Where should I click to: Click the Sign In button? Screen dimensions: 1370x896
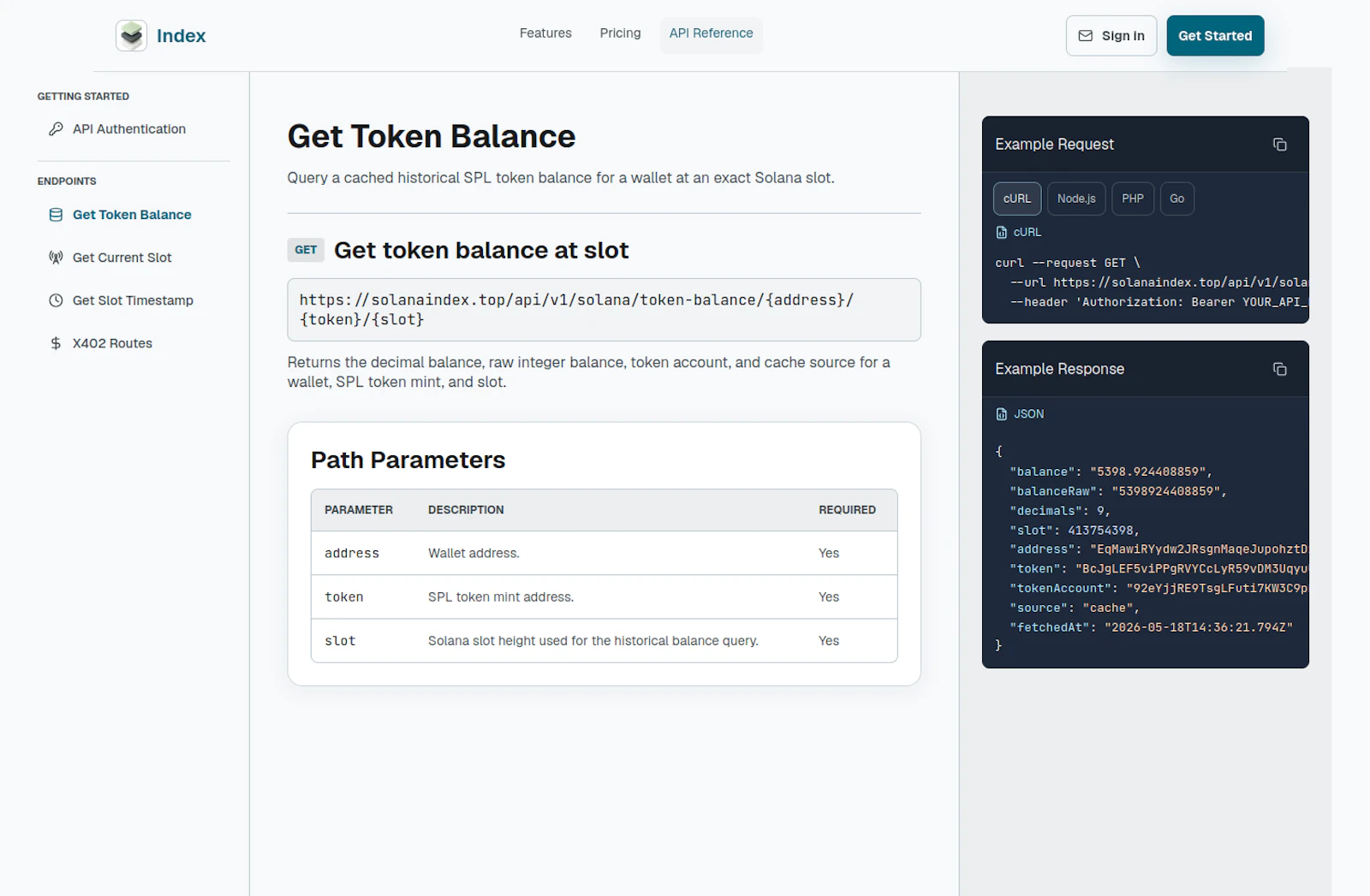[1111, 36]
